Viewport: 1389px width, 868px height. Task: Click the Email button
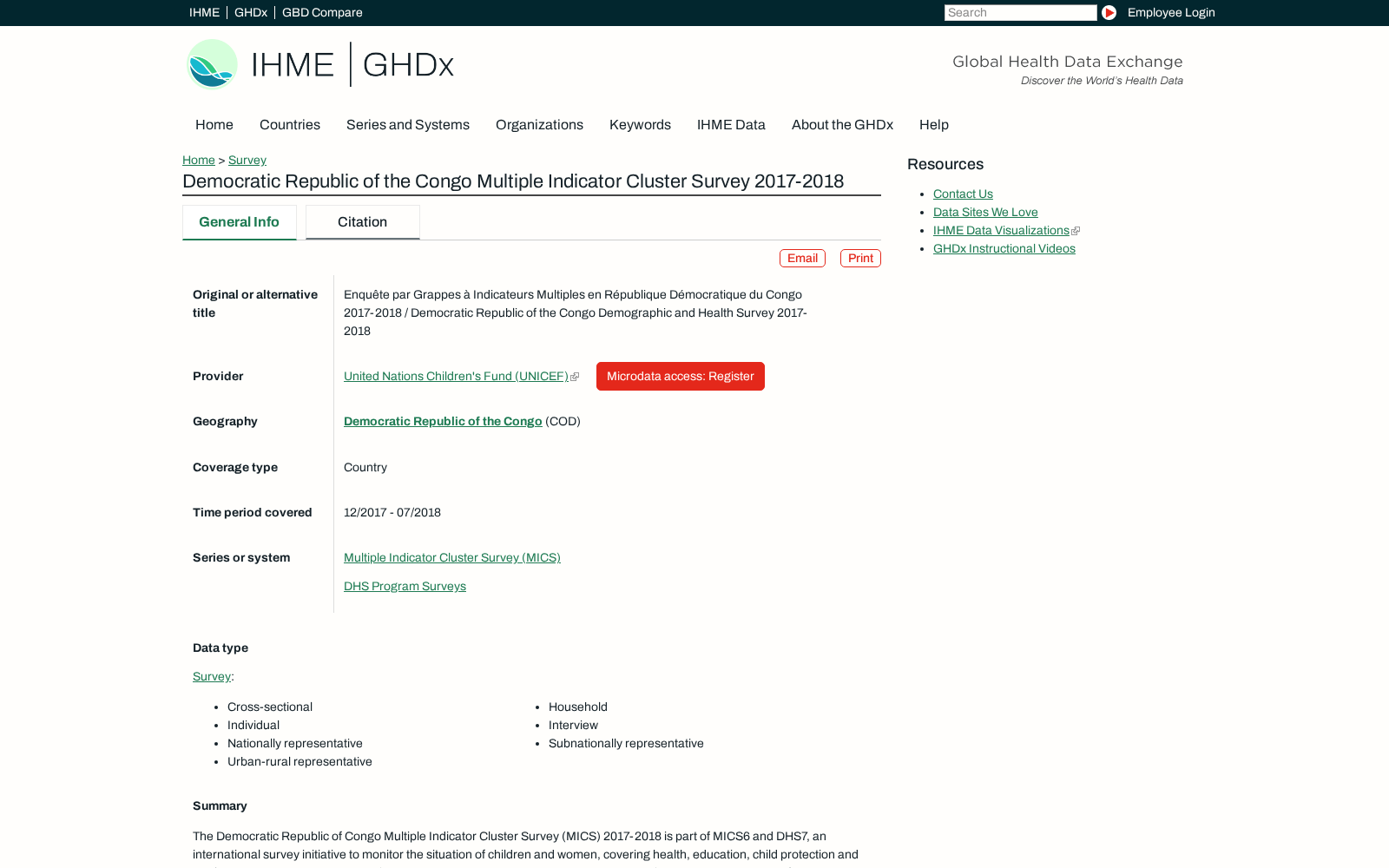tap(802, 258)
